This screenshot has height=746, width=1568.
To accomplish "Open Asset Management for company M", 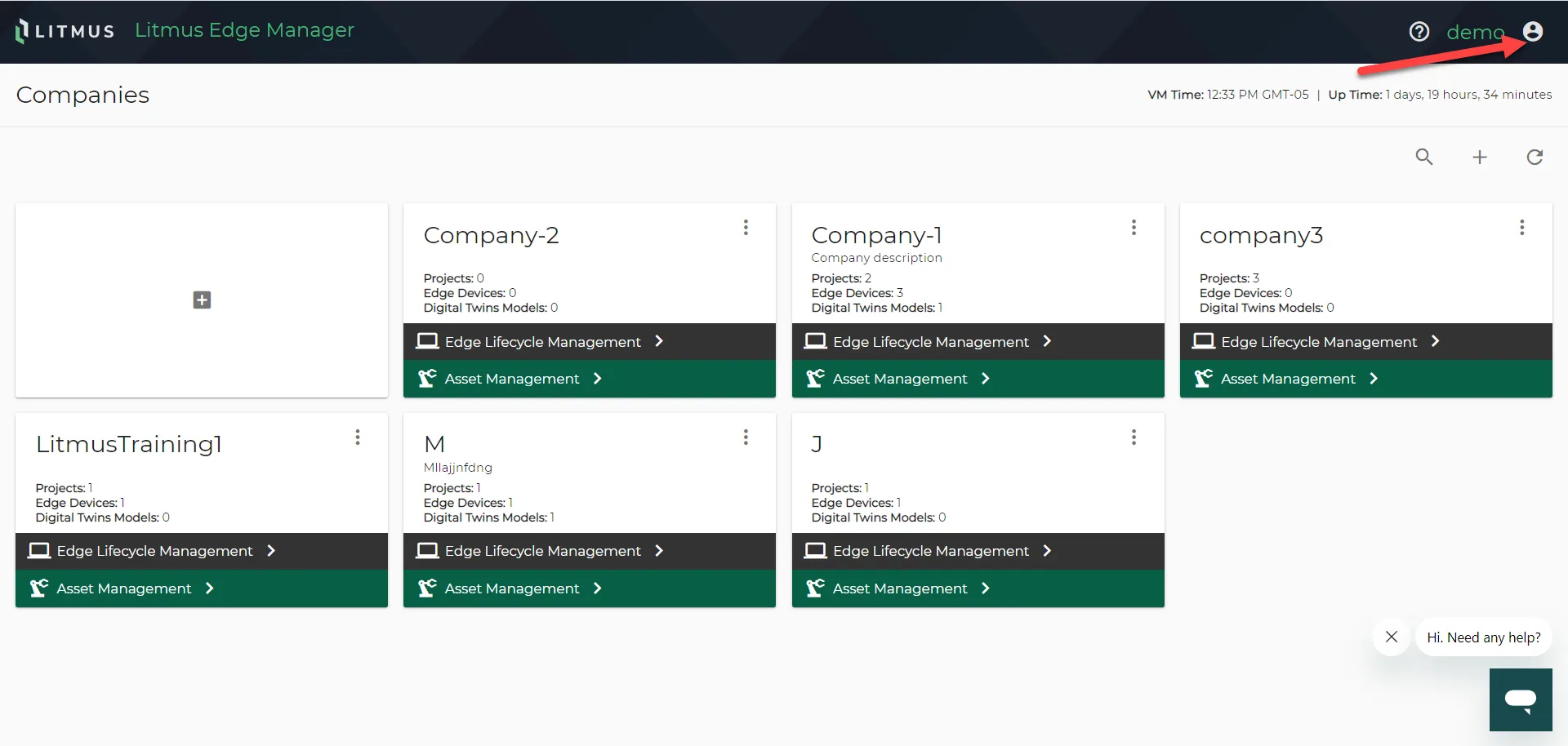I will 590,588.
